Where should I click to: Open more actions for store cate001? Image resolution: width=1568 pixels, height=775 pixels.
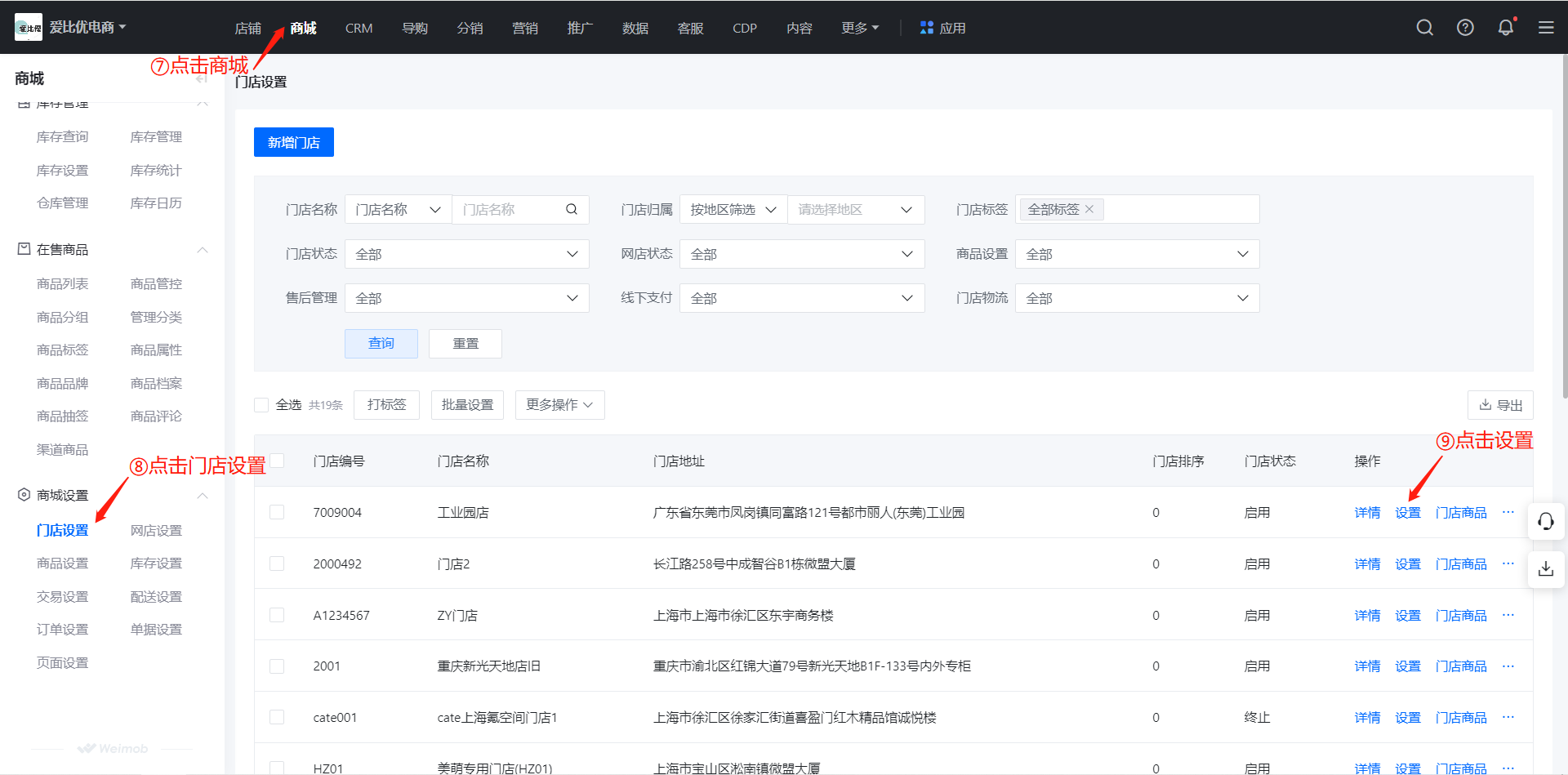[x=1508, y=717]
